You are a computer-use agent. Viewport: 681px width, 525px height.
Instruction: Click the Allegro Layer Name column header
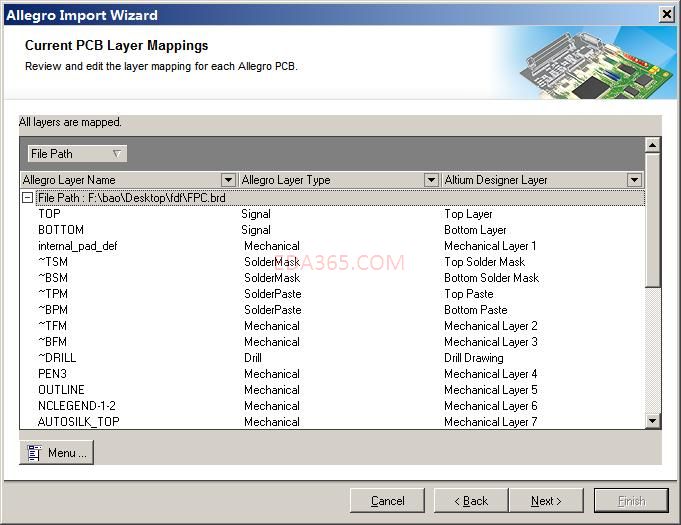[x=129, y=179]
